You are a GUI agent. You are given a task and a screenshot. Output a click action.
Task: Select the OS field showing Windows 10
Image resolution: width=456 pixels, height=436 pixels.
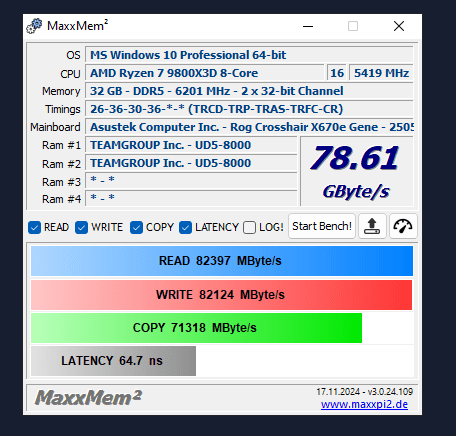pyautogui.click(x=249, y=55)
